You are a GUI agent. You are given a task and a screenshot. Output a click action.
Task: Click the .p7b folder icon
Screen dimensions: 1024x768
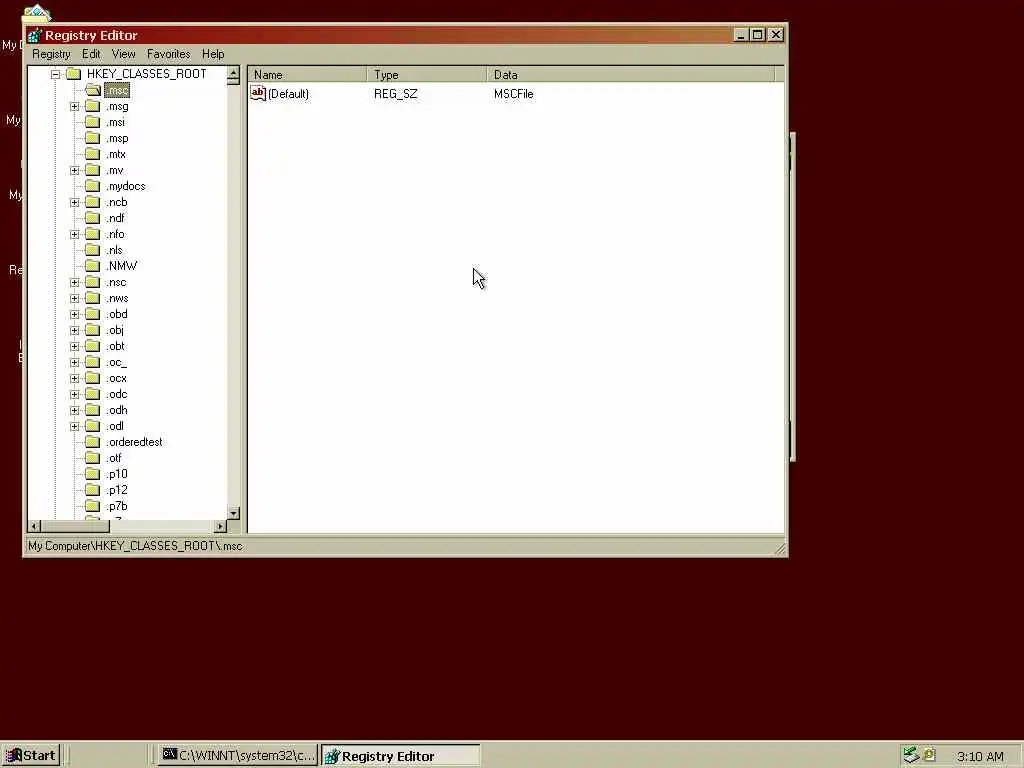(x=93, y=506)
